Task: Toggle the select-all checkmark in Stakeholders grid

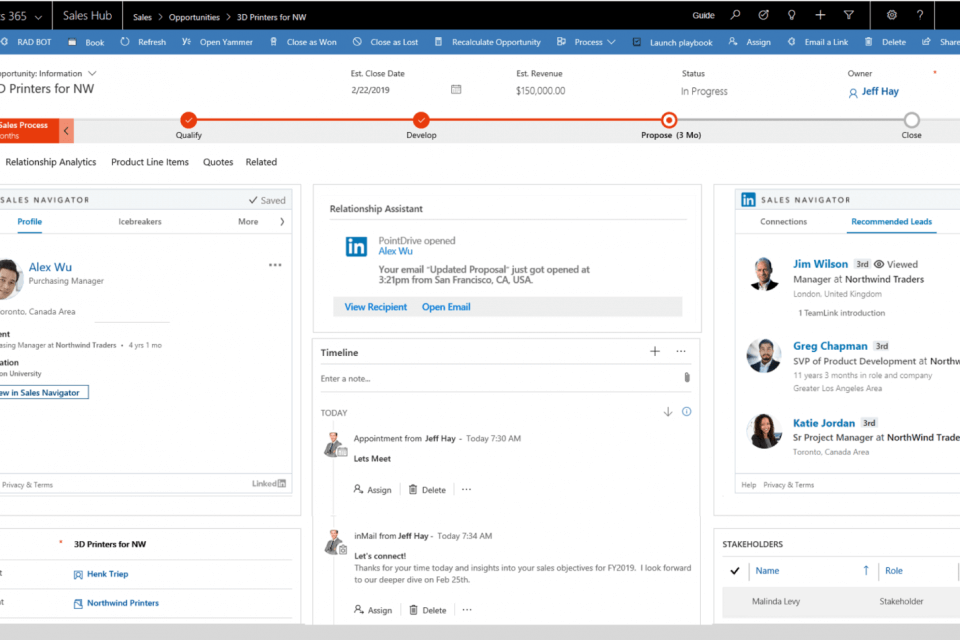Action: [735, 571]
